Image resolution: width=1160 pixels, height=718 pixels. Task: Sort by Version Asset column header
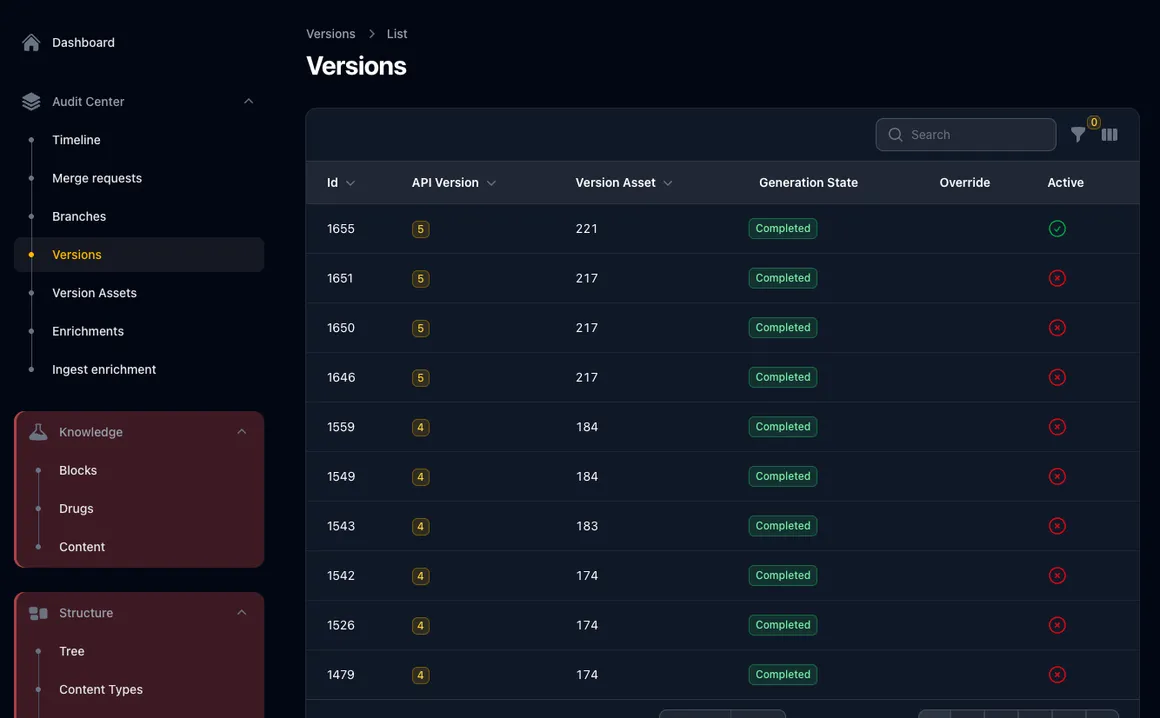(x=624, y=183)
